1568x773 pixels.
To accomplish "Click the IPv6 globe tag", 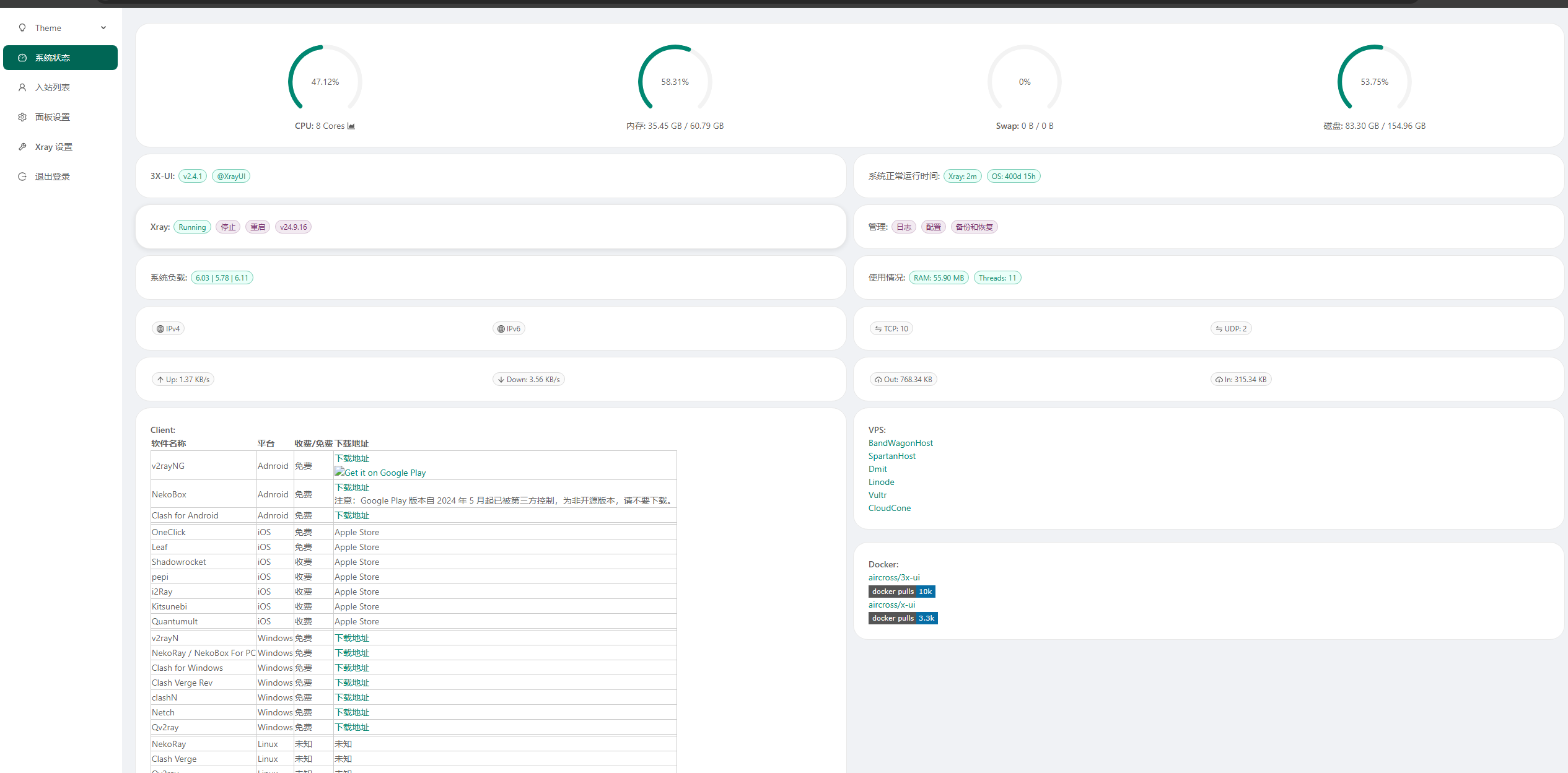I will 509,329.
